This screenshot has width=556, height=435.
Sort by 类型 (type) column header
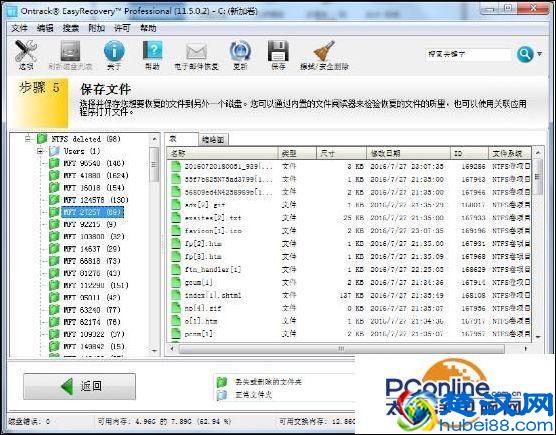[298, 153]
